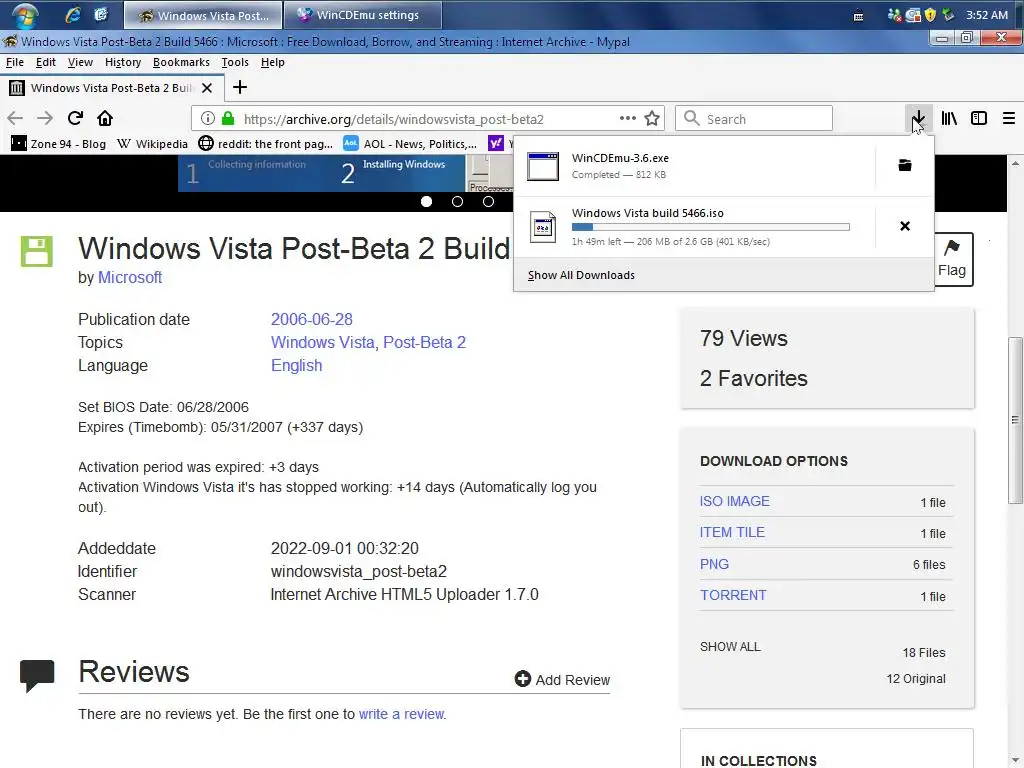Click Add Review text link
Screen dimensions: 1024x768
(x=573, y=680)
